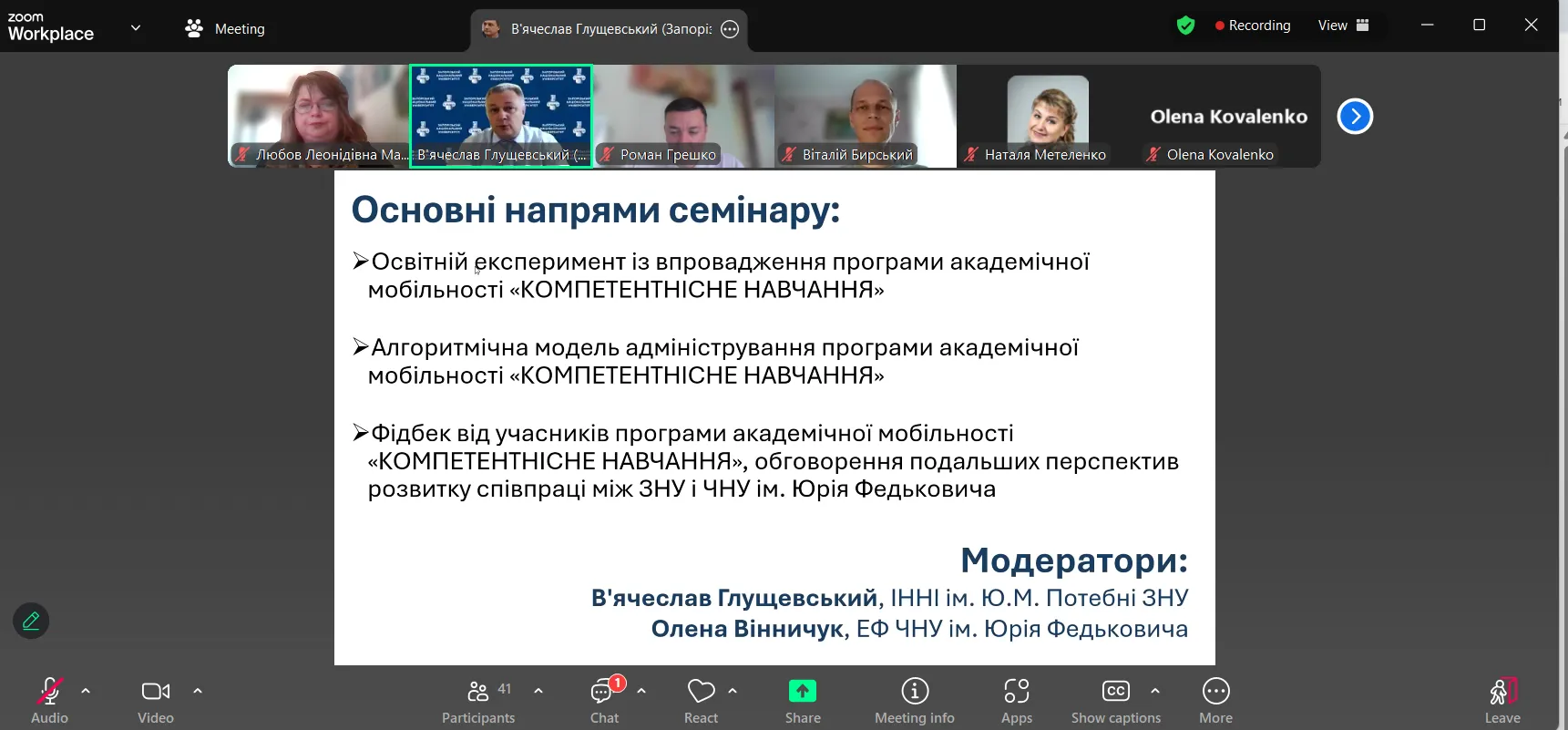Expand audio settings arrow next to Audio
1568x730 pixels.
(x=86, y=691)
